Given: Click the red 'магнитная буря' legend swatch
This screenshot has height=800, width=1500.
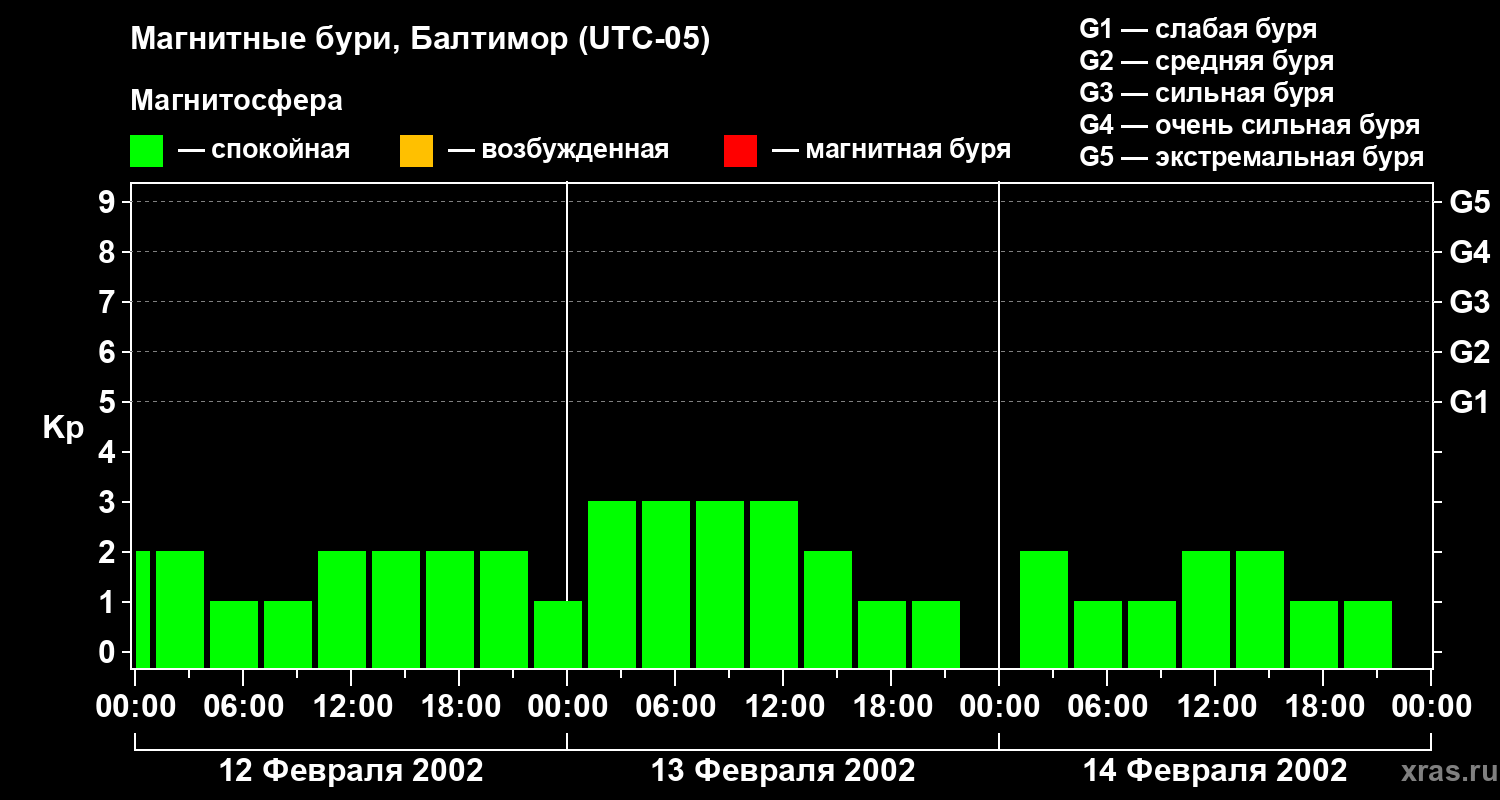Looking at the screenshot, I should 740,151.
